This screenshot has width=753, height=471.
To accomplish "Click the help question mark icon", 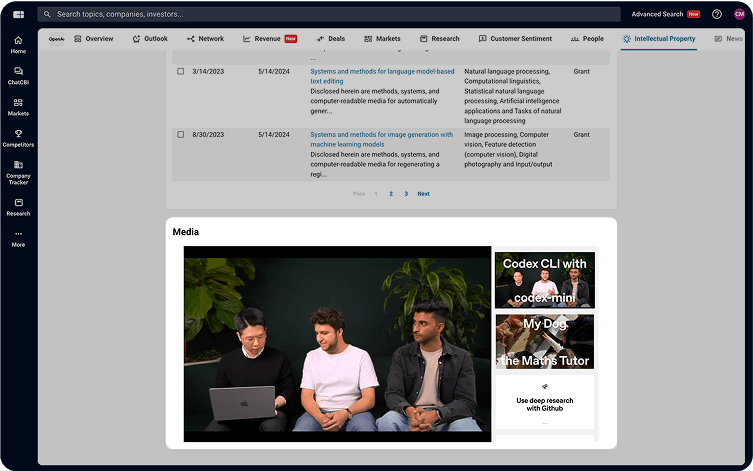I will 717,14.
